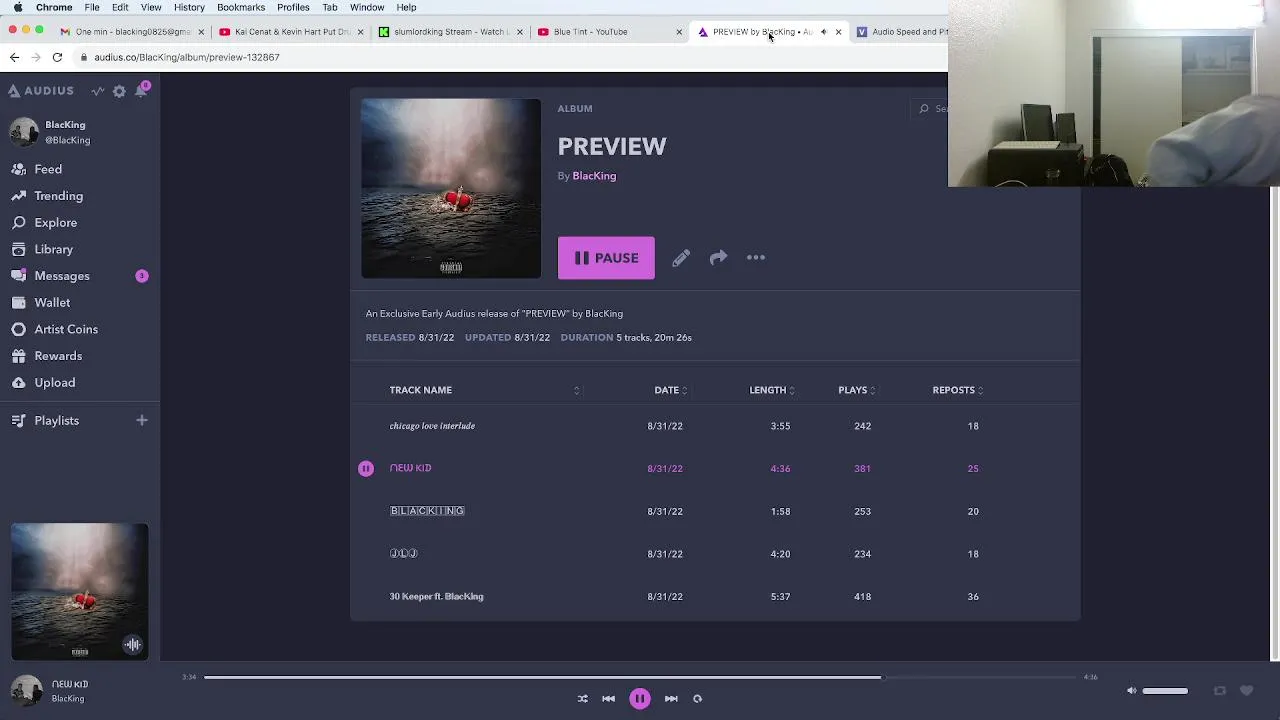The width and height of the screenshot is (1280, 720).
Task: Click the waveform visualizer icon on artwork
Action: [132, 645]
